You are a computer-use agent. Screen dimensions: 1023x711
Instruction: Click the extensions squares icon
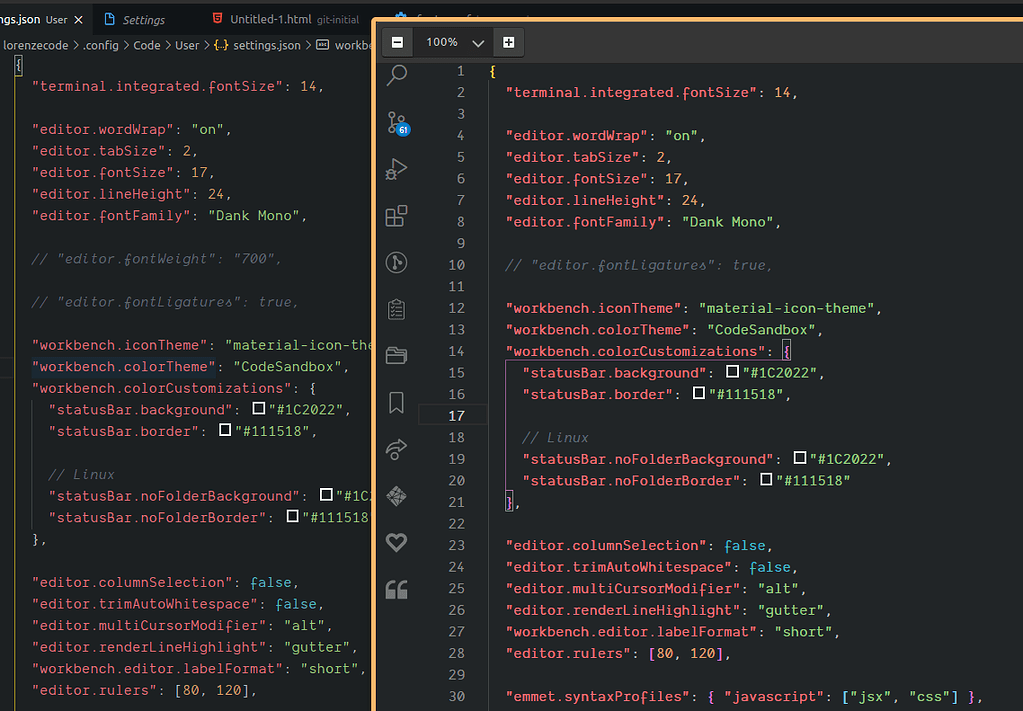click(396, 215)
